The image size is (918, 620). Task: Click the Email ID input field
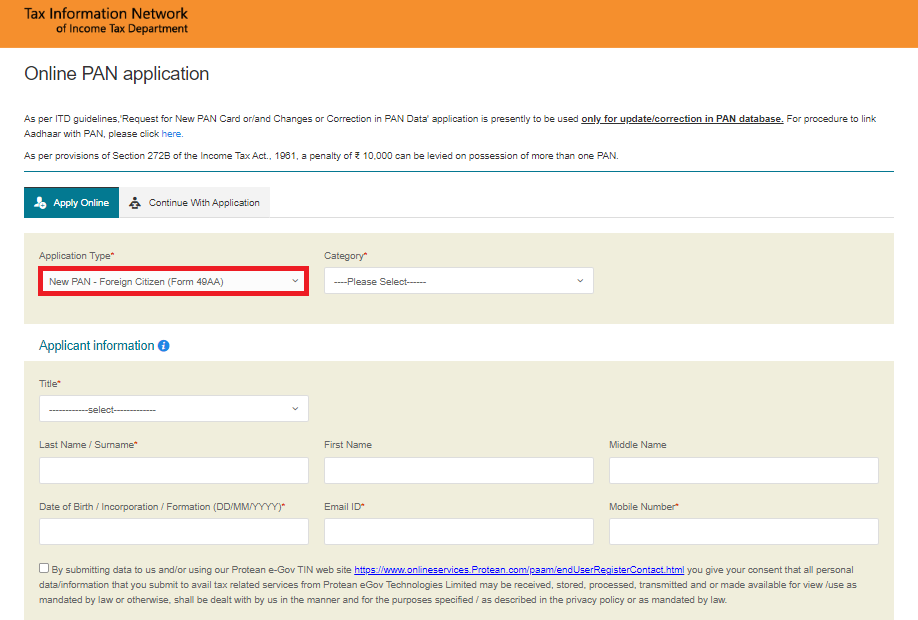tap(458, 532)
